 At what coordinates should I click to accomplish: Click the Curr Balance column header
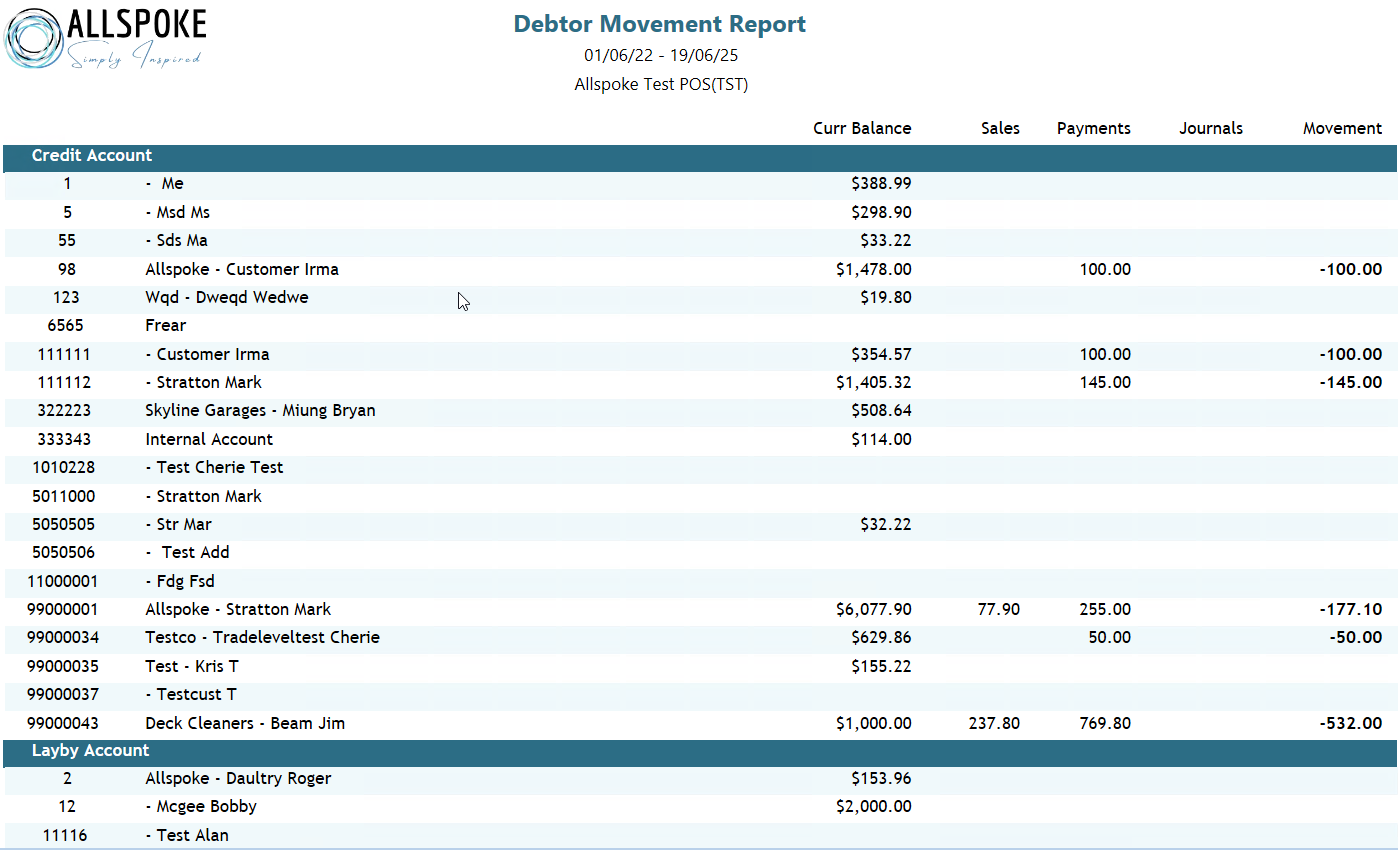coord(862,128)
